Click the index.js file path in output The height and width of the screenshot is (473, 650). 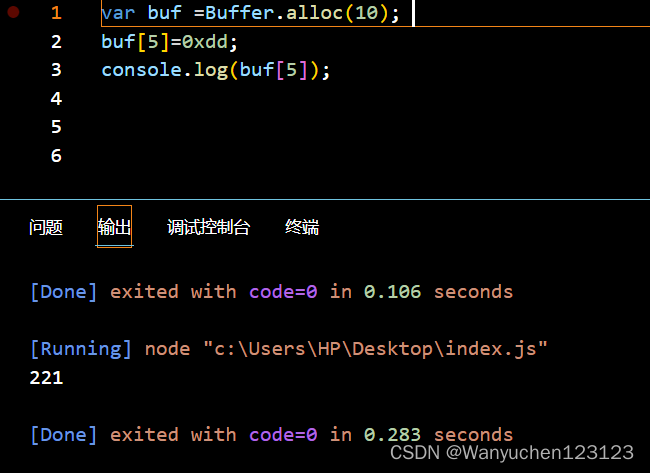tap(376, 349)
